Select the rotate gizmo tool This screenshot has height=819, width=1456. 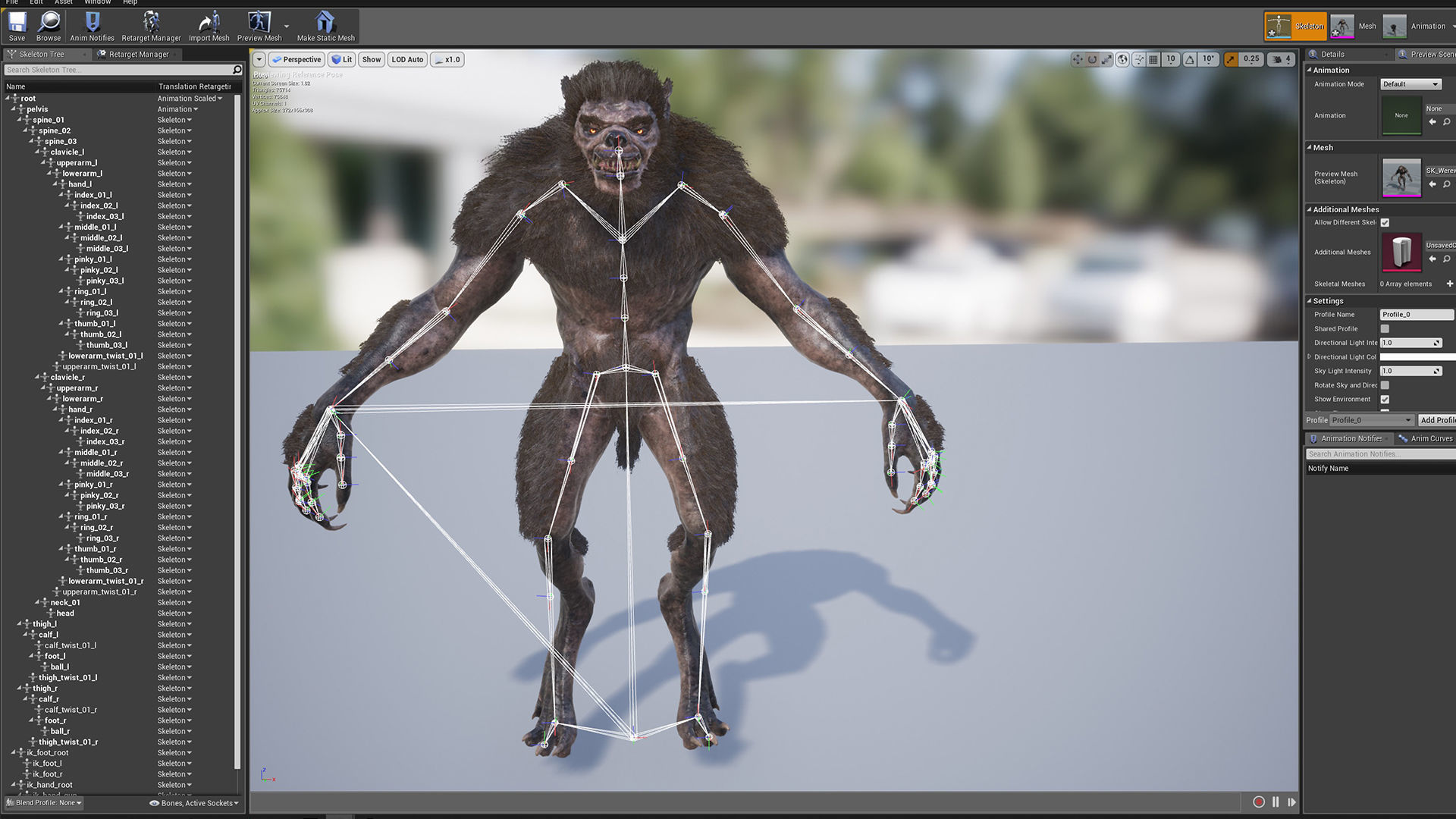tap(1092, 59)
